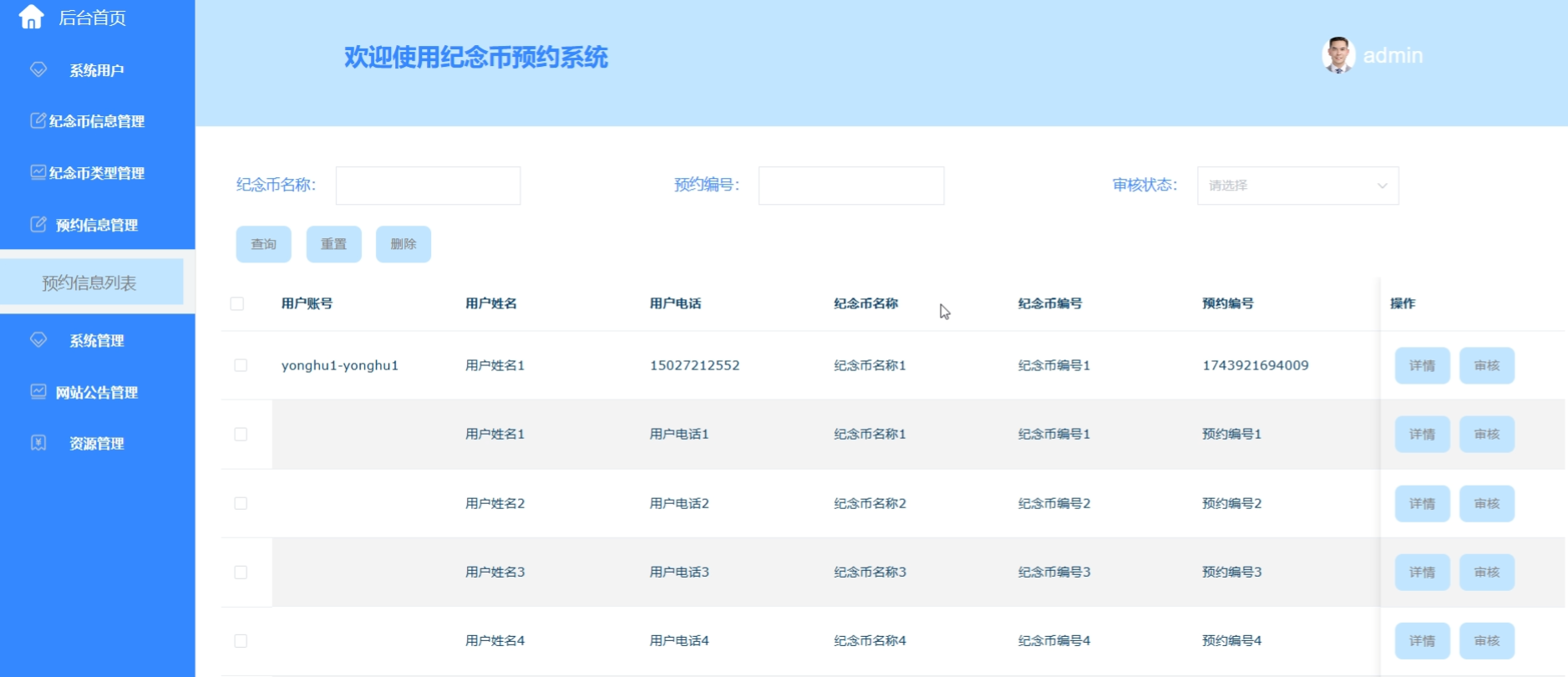The image size is (1568, 677).
Task: Click 审核 for reservation 1743921694009
Action: (1486, 365)
